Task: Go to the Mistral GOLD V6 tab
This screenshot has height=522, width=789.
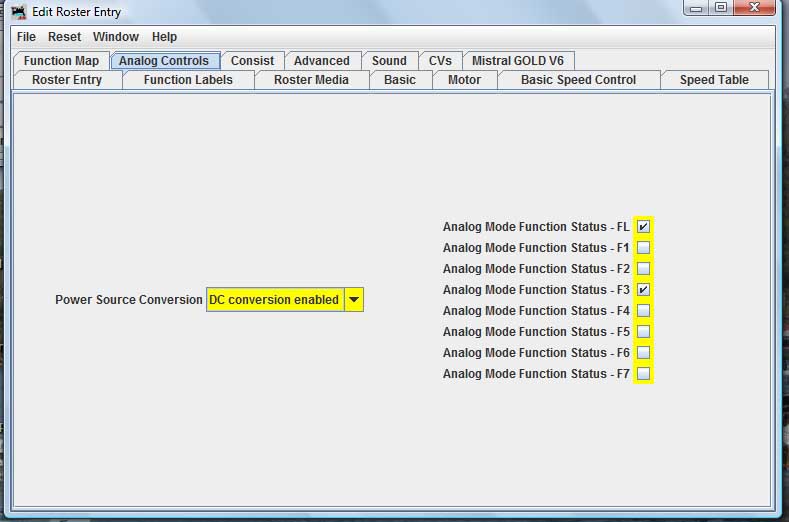Action: pyautogui.click(x=518, y=61)
